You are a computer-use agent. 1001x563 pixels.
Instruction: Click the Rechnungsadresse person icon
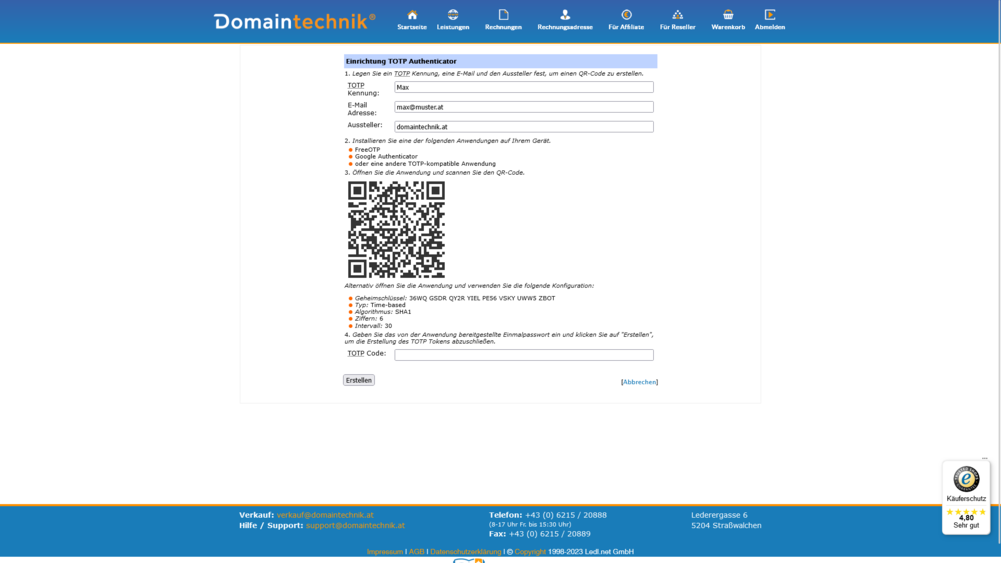[565, 15]
